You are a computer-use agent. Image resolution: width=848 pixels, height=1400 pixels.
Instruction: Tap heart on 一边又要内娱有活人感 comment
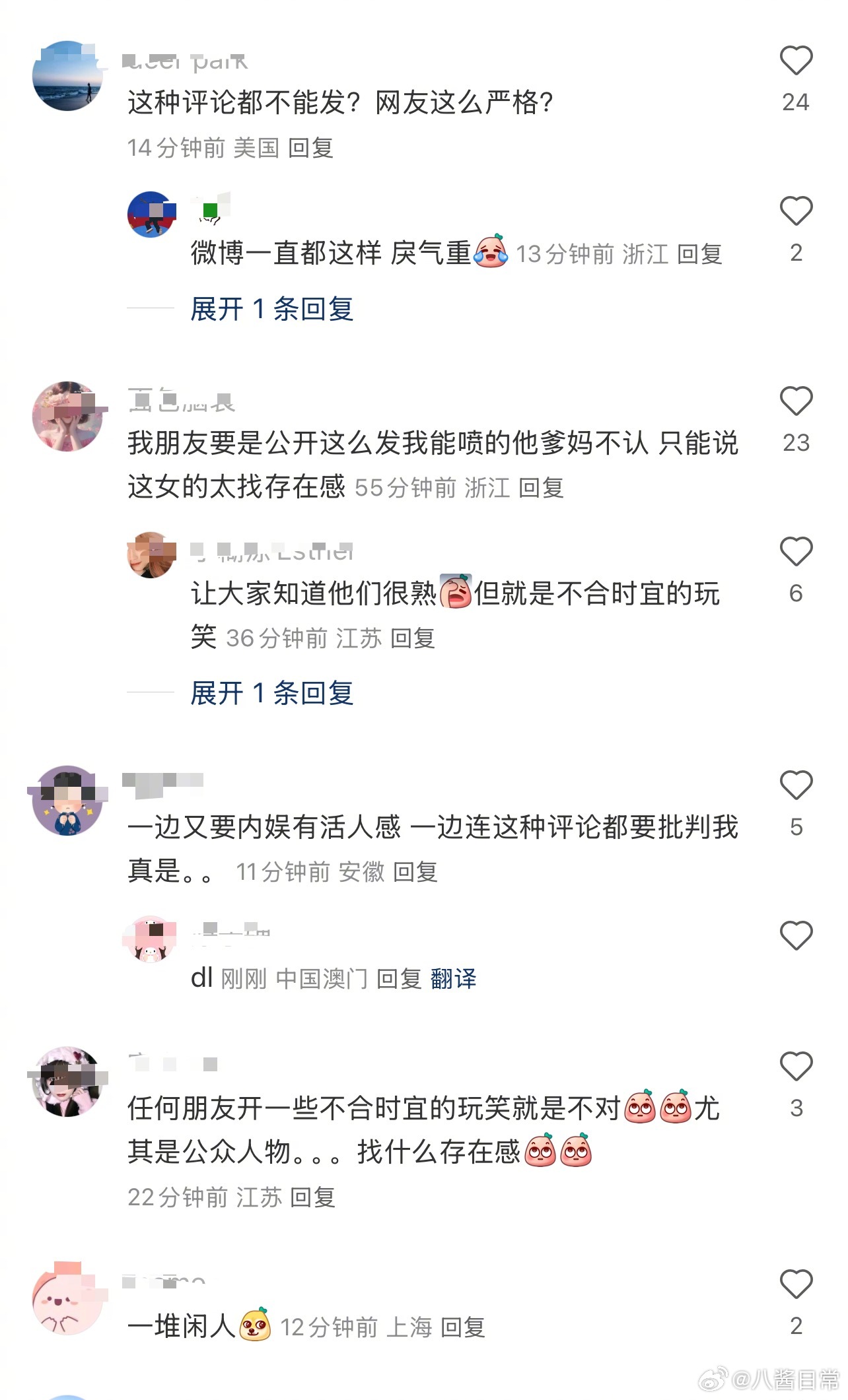point(796,785)
